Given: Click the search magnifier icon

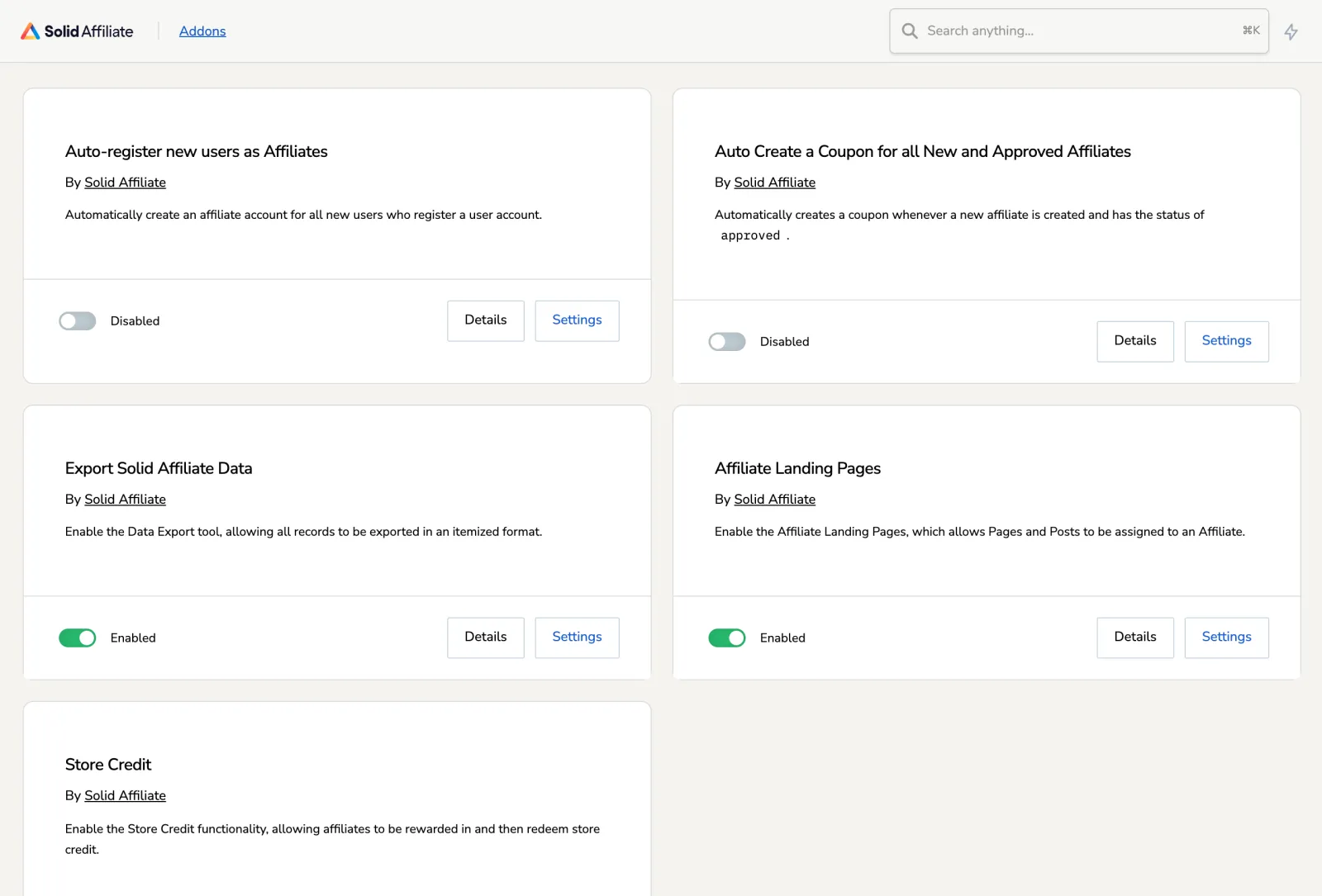Looking at the screenshot, I should 910,31.
